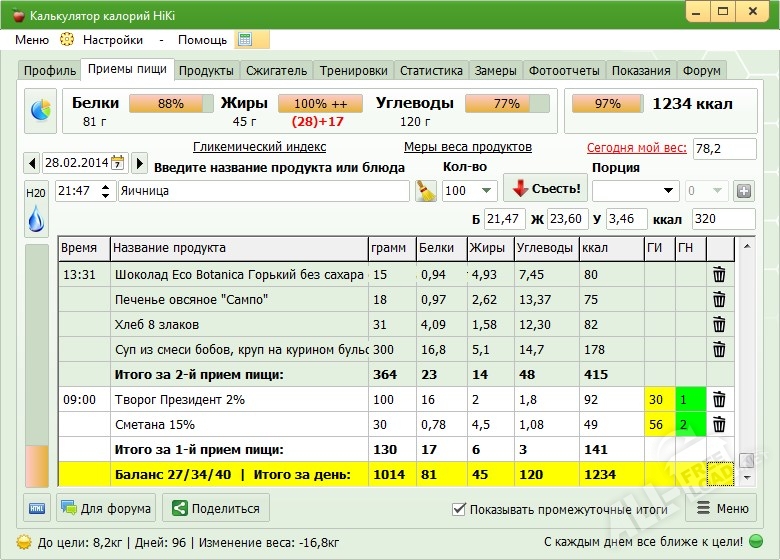
Task: Click the calculator icon in the menu bar
Action: point(245,40)
